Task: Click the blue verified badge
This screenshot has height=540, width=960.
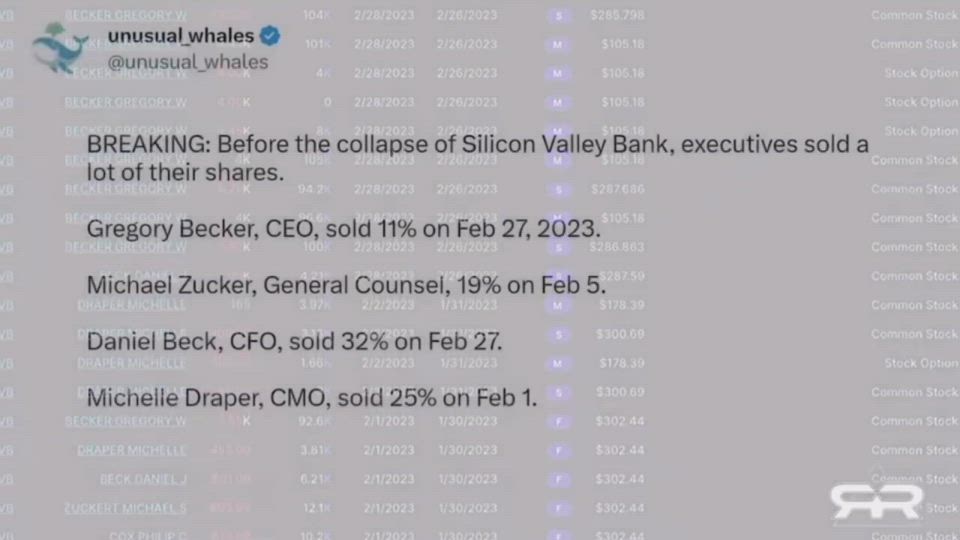Action: 270,37
